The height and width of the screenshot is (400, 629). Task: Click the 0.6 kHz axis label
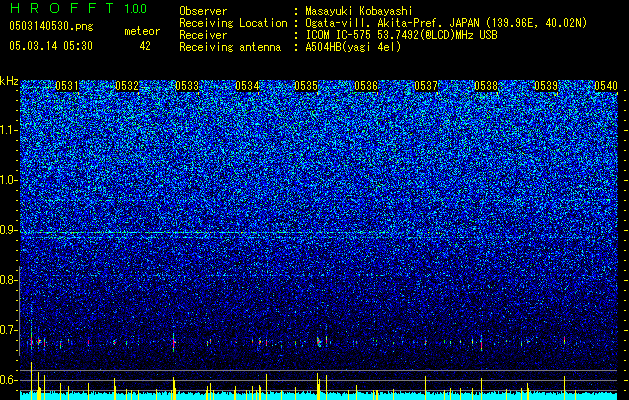(8, 380)
